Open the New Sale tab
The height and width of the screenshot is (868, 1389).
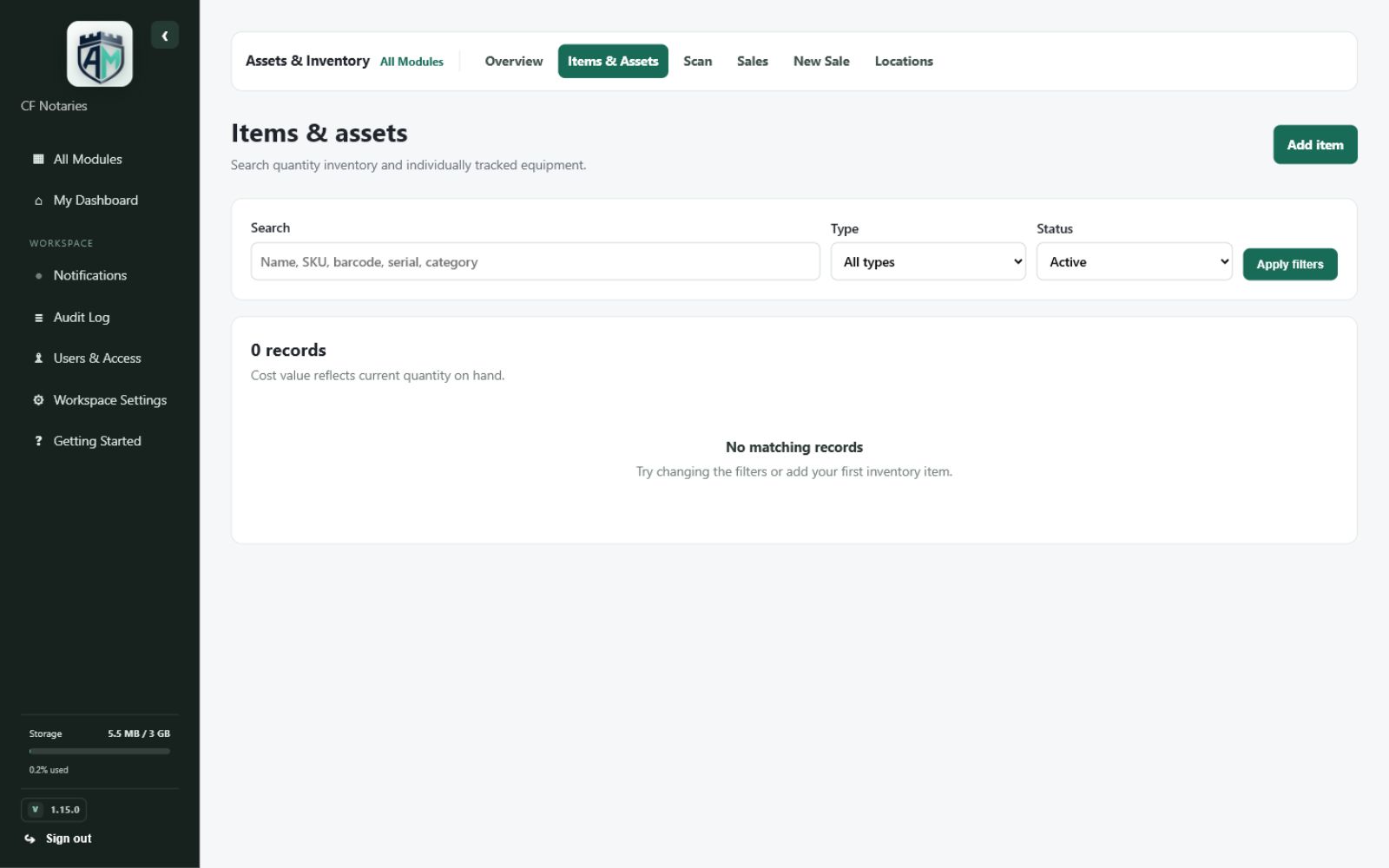(821, 61)
